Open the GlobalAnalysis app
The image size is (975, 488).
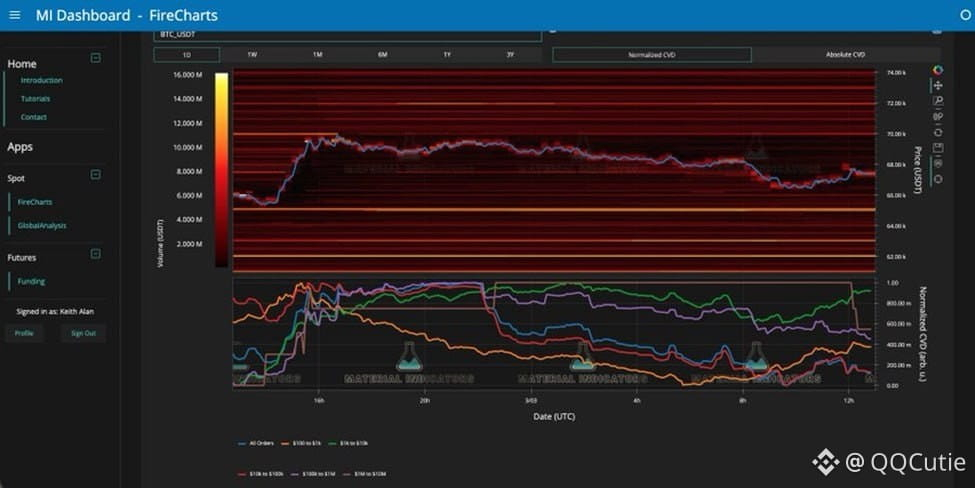point(42,226)
